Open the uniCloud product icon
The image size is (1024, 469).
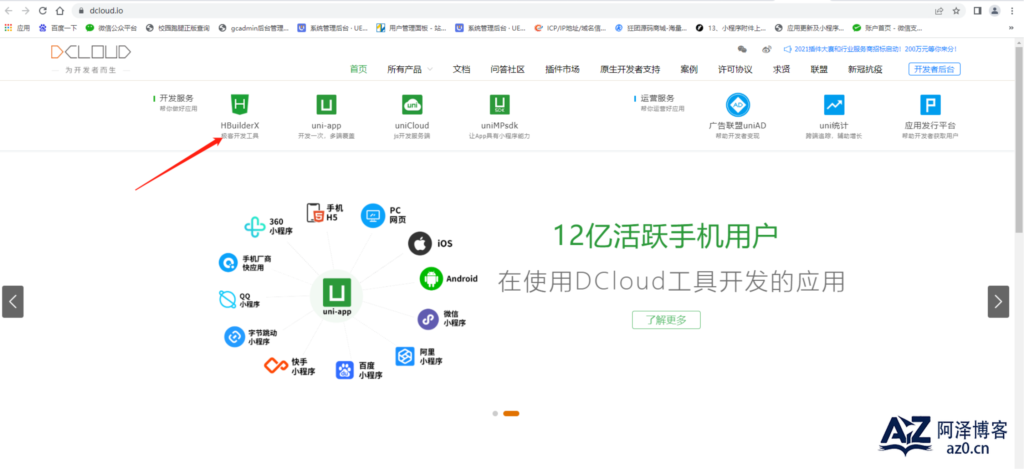point(412,105)
